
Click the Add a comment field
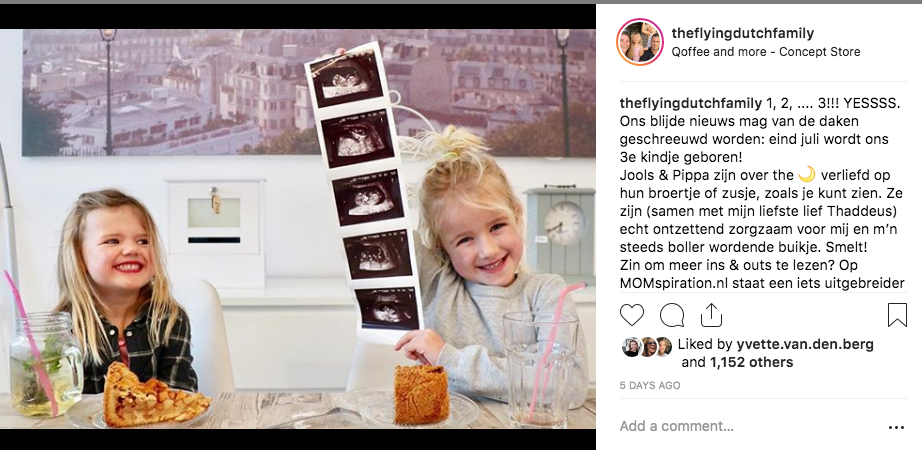tap(747, 426)
